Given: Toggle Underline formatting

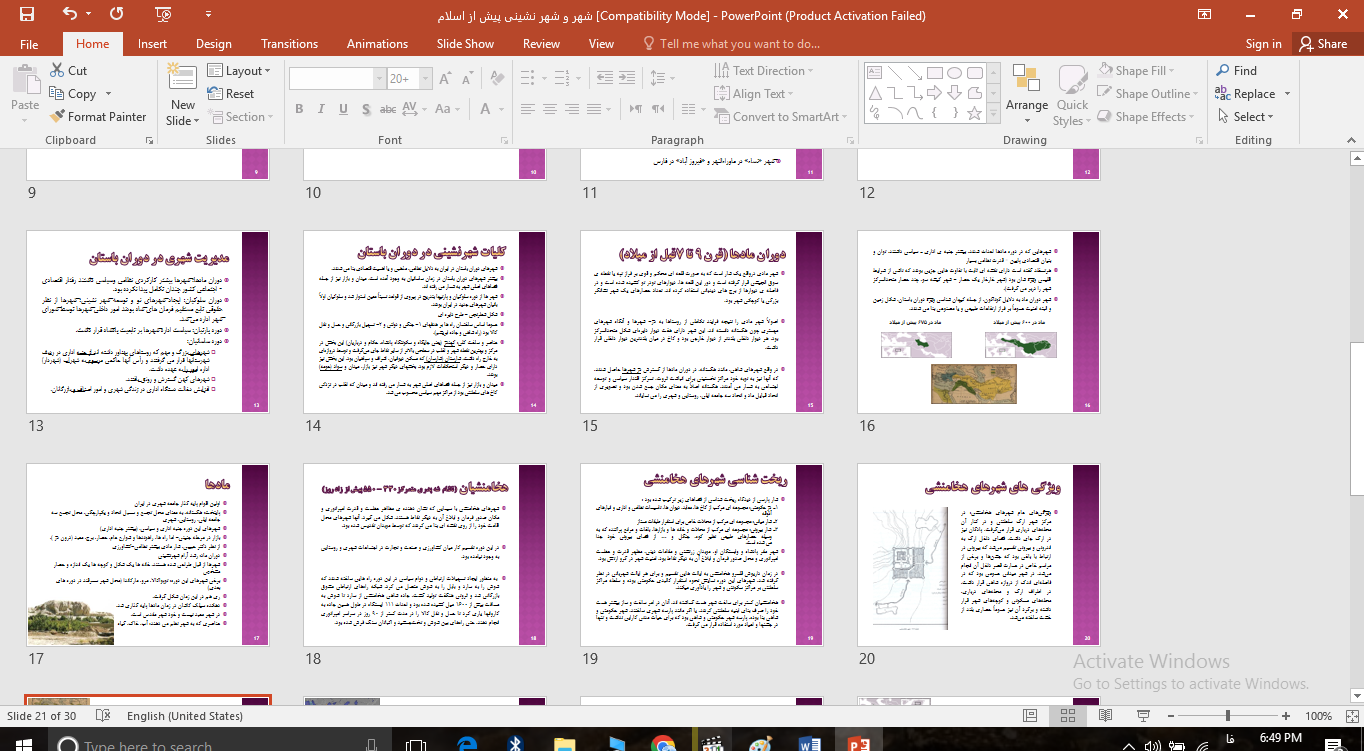Looking at the screenshot, I should click(344, 109).
